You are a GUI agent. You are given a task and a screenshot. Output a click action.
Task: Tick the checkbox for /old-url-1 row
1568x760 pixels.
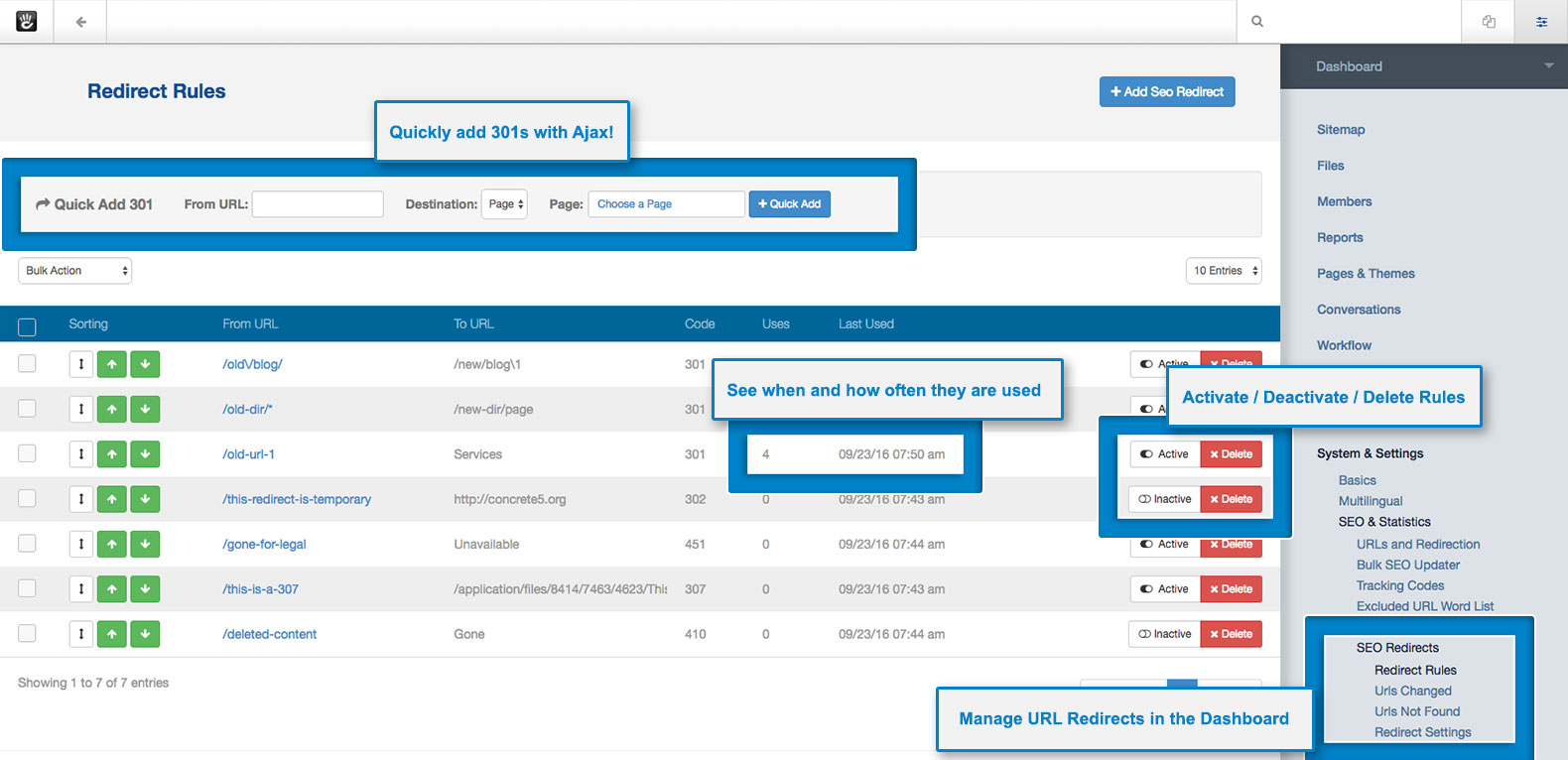[x=27, y=453]
